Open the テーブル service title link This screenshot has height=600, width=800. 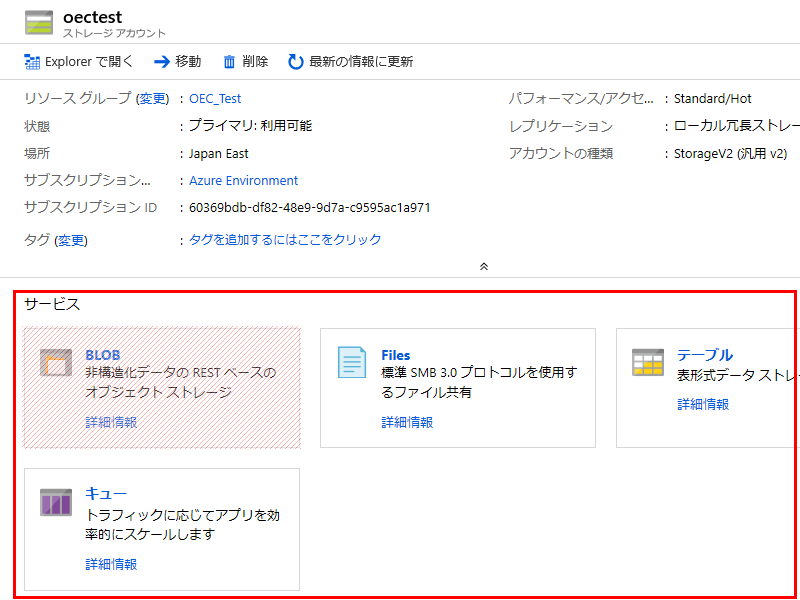click(705, 355)
